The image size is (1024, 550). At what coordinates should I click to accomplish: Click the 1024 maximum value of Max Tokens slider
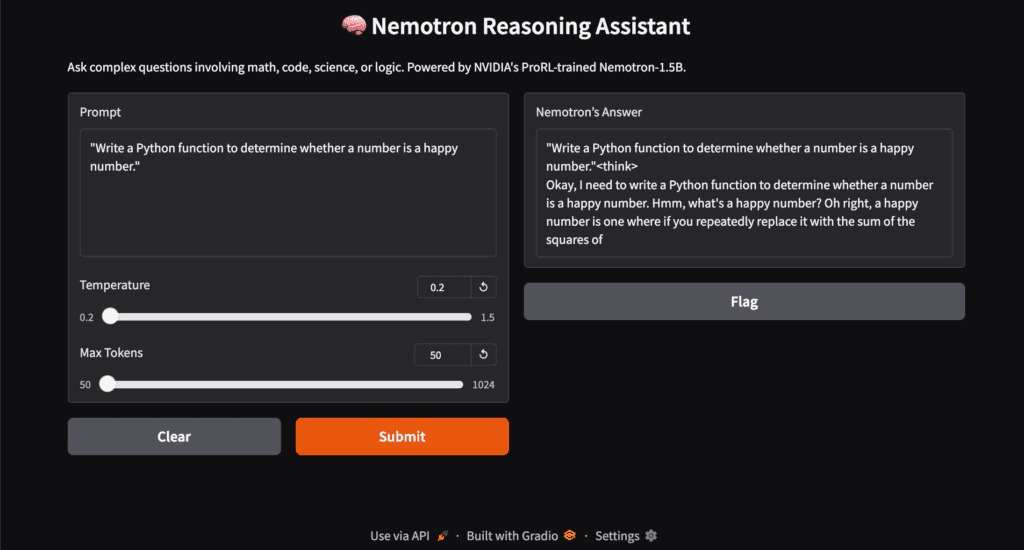483,385
